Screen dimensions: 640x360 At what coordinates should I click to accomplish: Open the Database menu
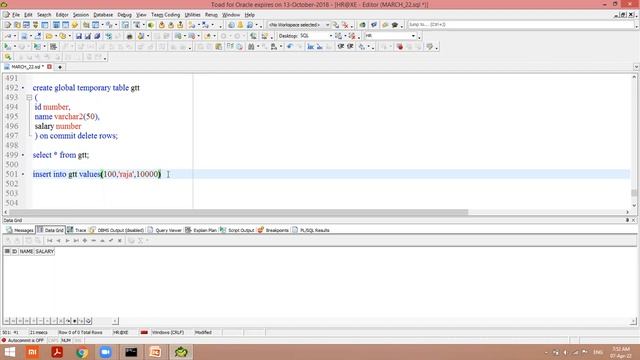103,15
